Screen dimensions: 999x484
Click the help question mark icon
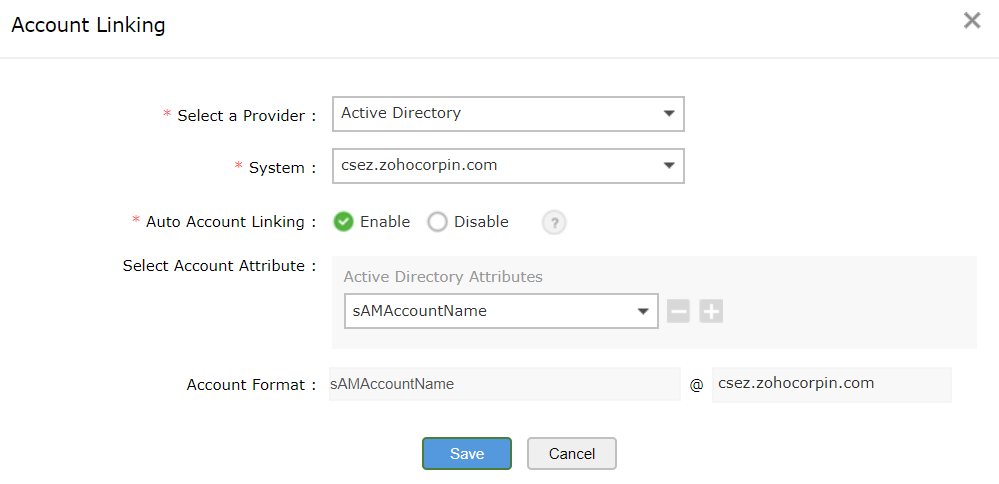[554, 223]
